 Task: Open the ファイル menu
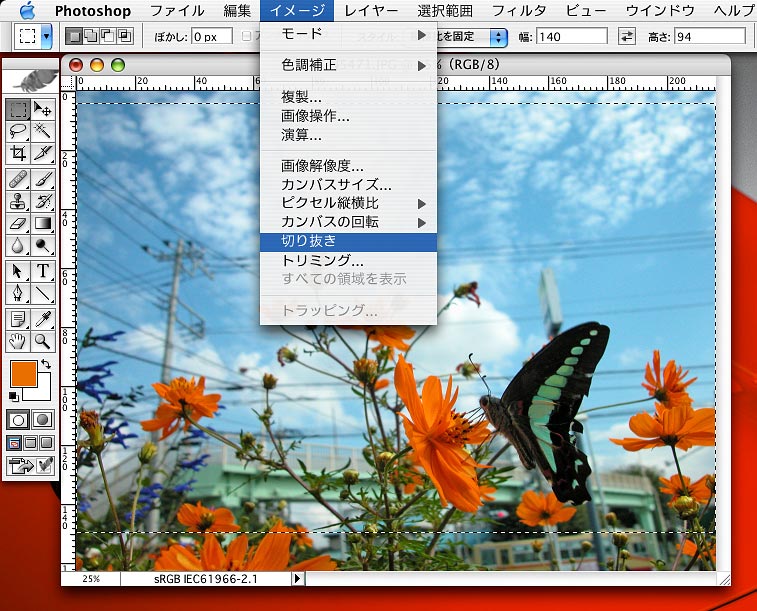point(177,11)
